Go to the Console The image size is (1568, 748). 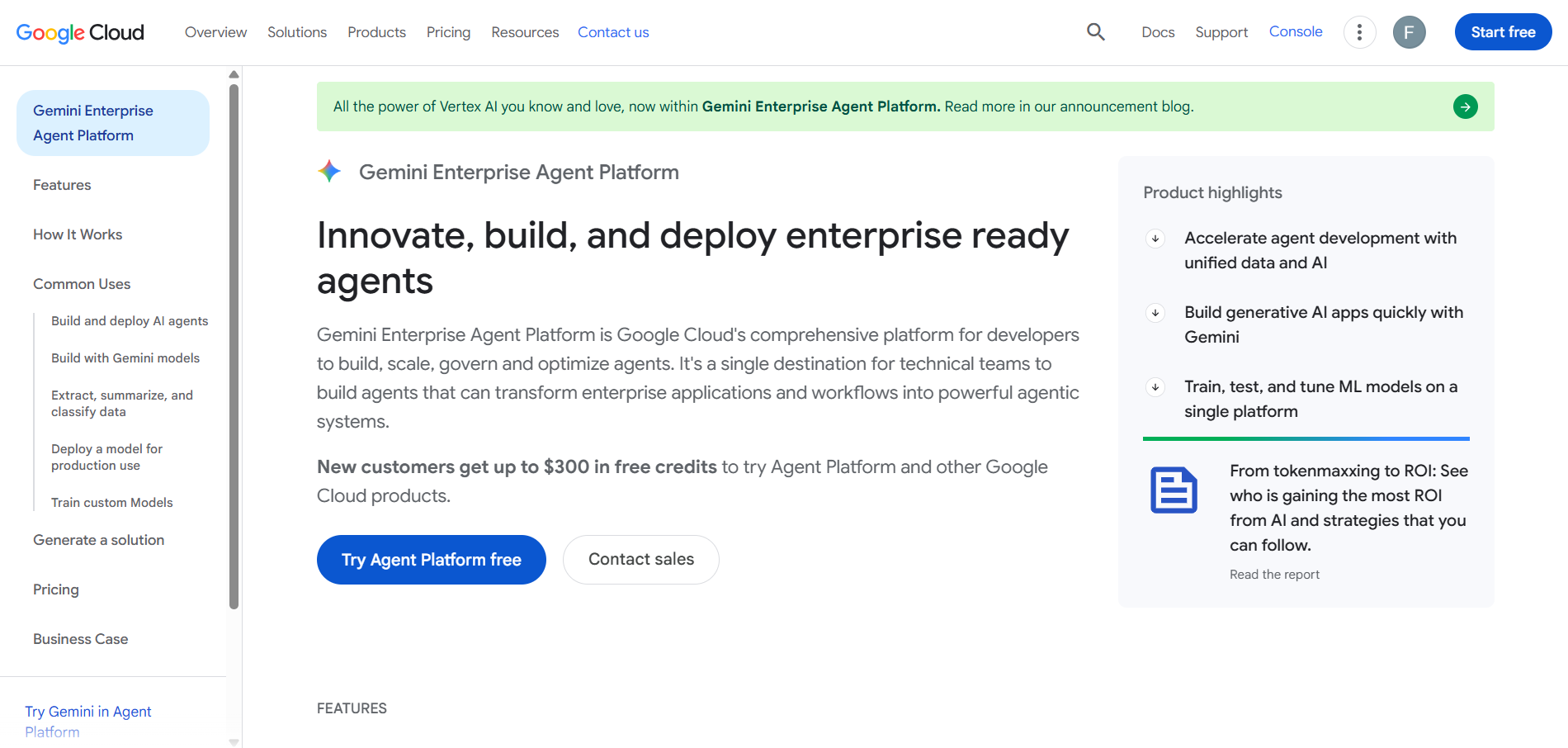click(1296, 31)
